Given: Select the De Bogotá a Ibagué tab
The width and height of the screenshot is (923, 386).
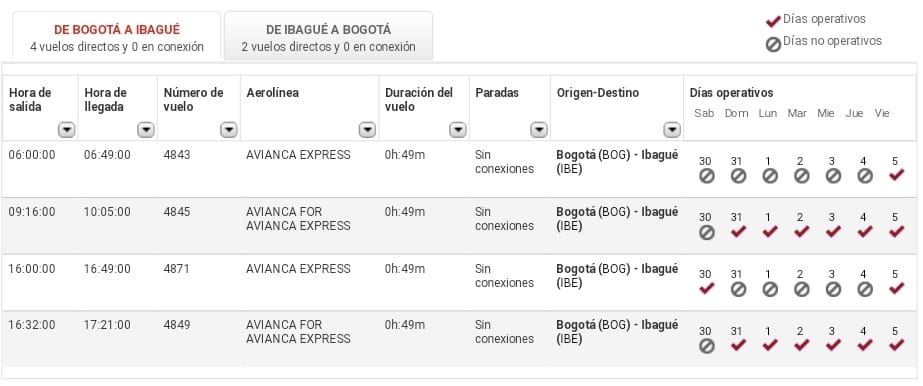Looking at the screenshot, I should click(117, 36).
